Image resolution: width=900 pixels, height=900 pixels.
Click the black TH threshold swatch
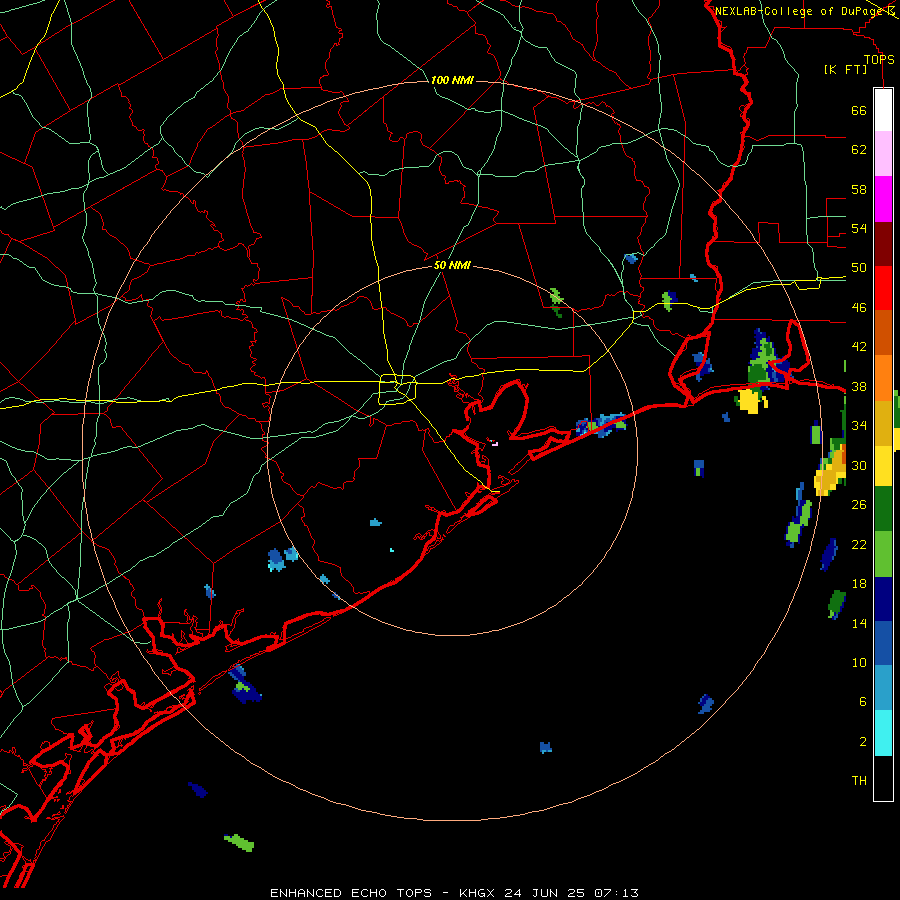tap(883, 778)
